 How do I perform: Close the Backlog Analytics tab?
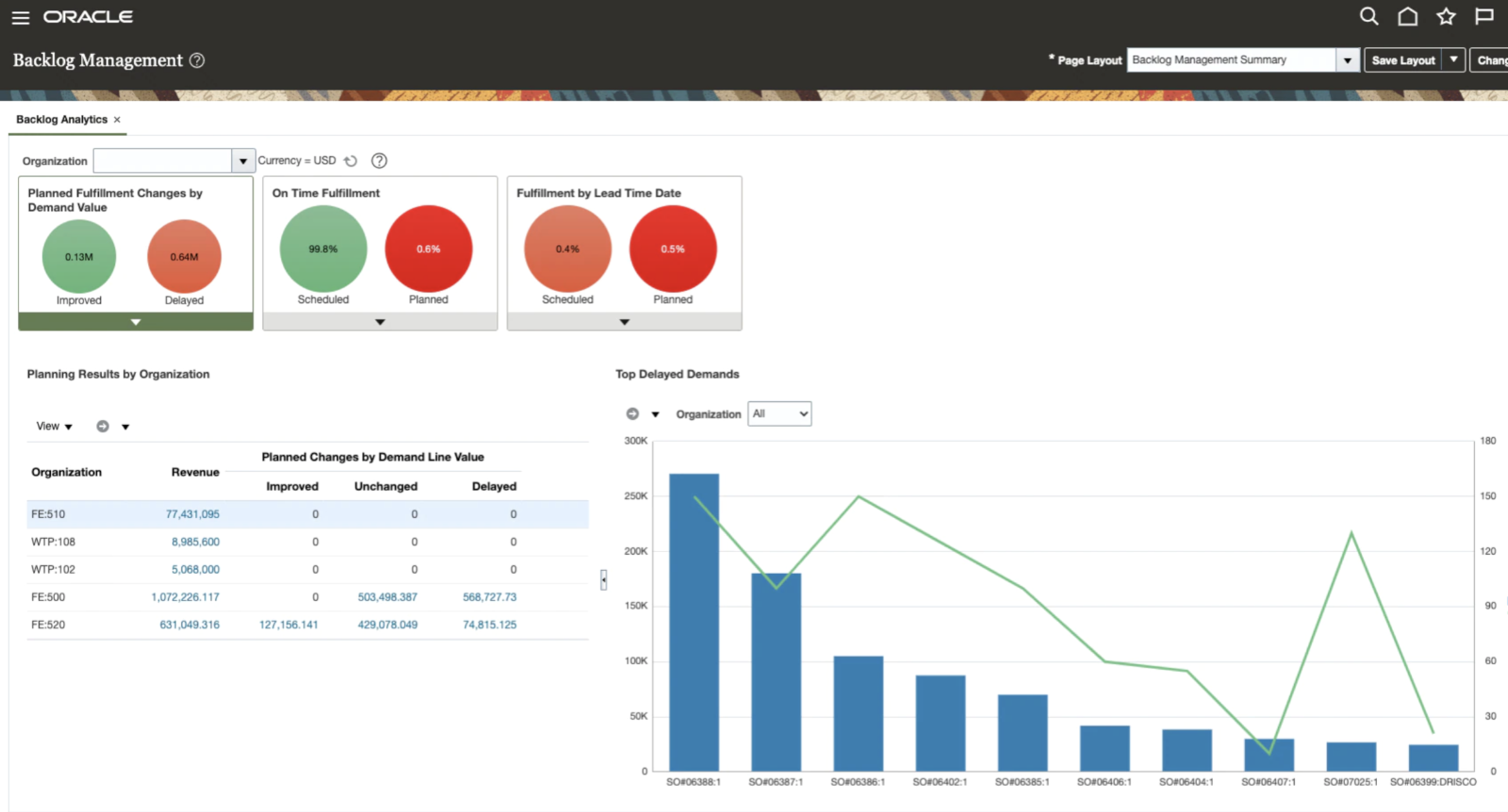(117, 120)
